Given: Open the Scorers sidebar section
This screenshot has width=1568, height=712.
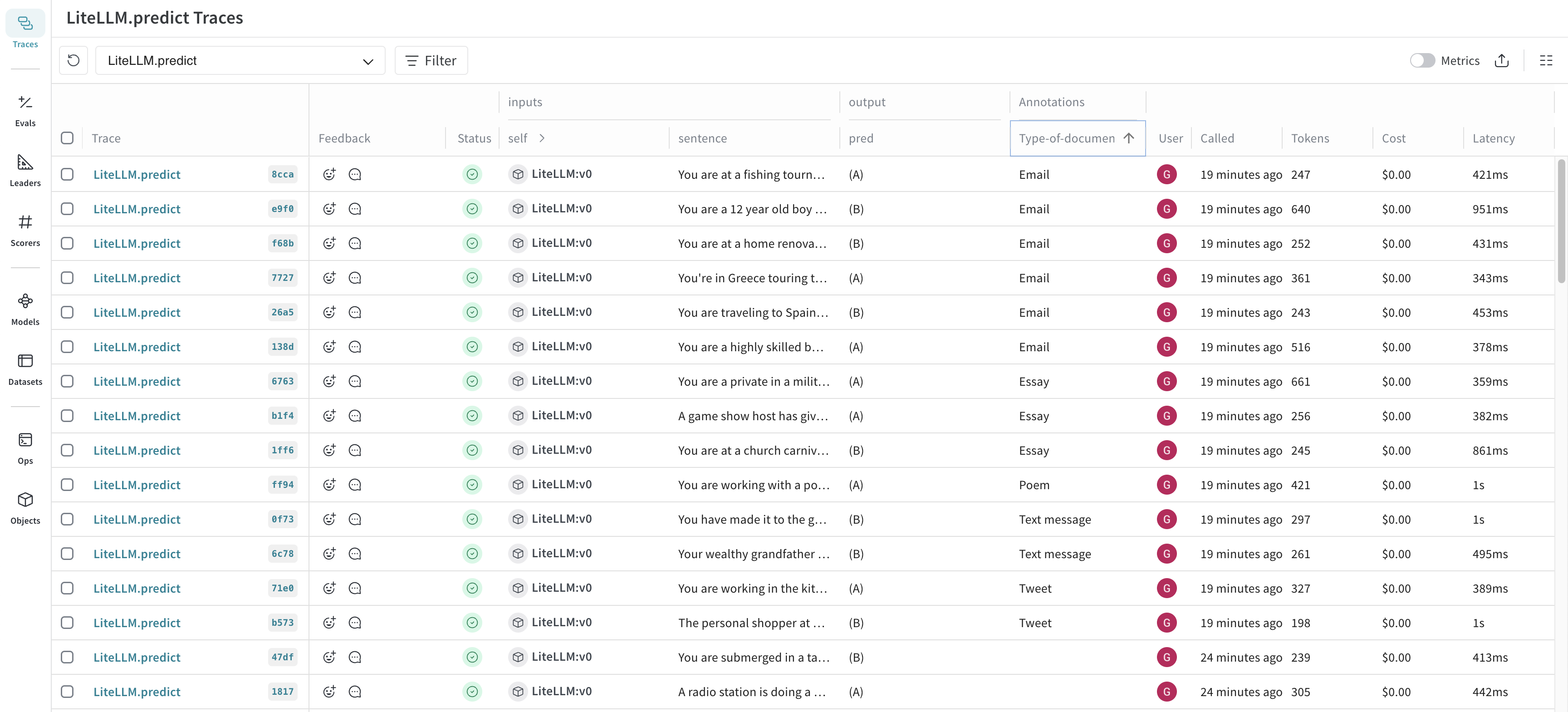Looking at the screenshot, I should click(25, 230).
